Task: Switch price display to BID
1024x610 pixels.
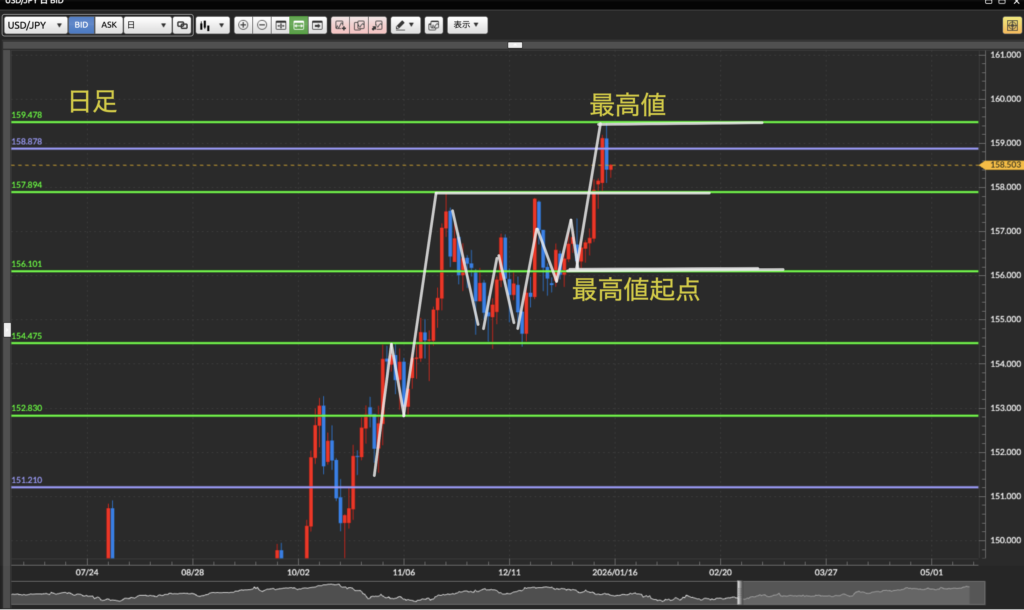Action: (82, 25)
